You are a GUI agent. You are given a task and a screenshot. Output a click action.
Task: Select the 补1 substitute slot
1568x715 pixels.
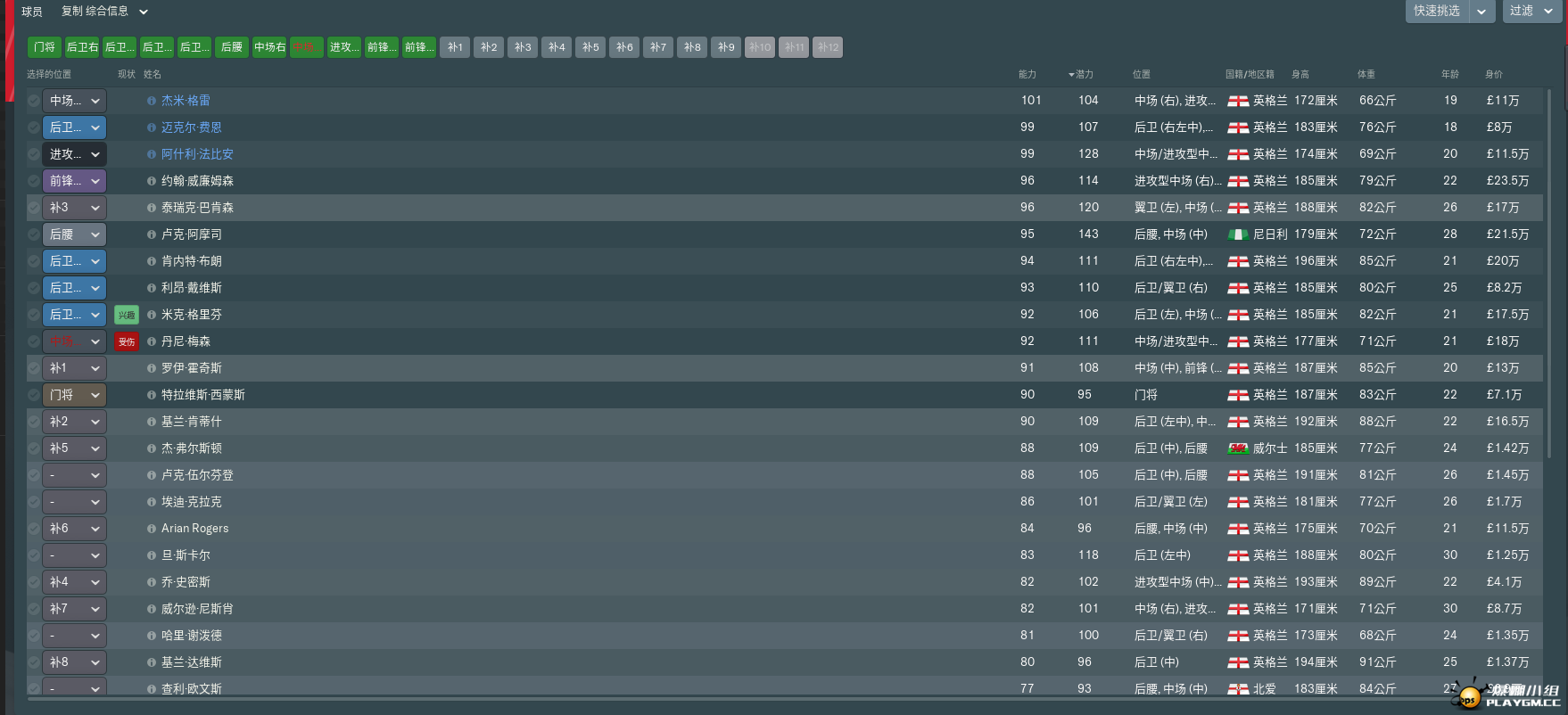pyautogui.click(x=455, y=47)
